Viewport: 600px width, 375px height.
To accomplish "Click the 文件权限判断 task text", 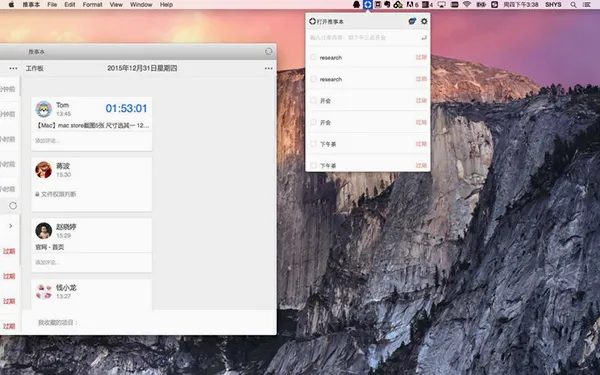I will (x=59, y=194).
